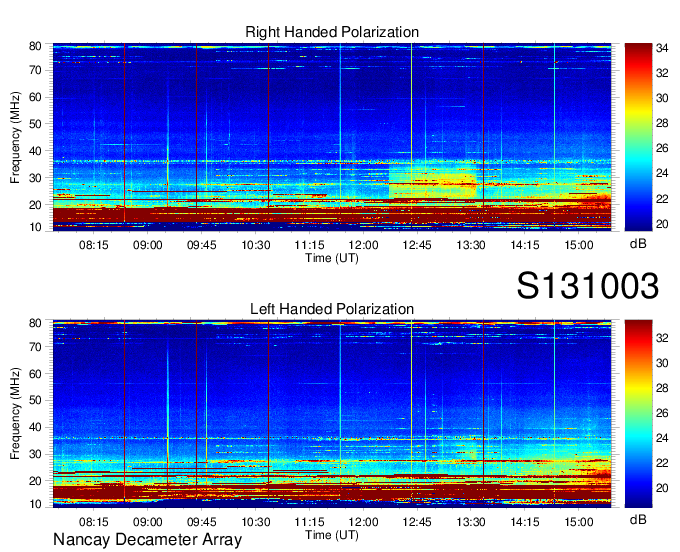This screenshot has width=680, height=552.
Task: Click the Right Handed Polarization title
Action: point(332,32)
